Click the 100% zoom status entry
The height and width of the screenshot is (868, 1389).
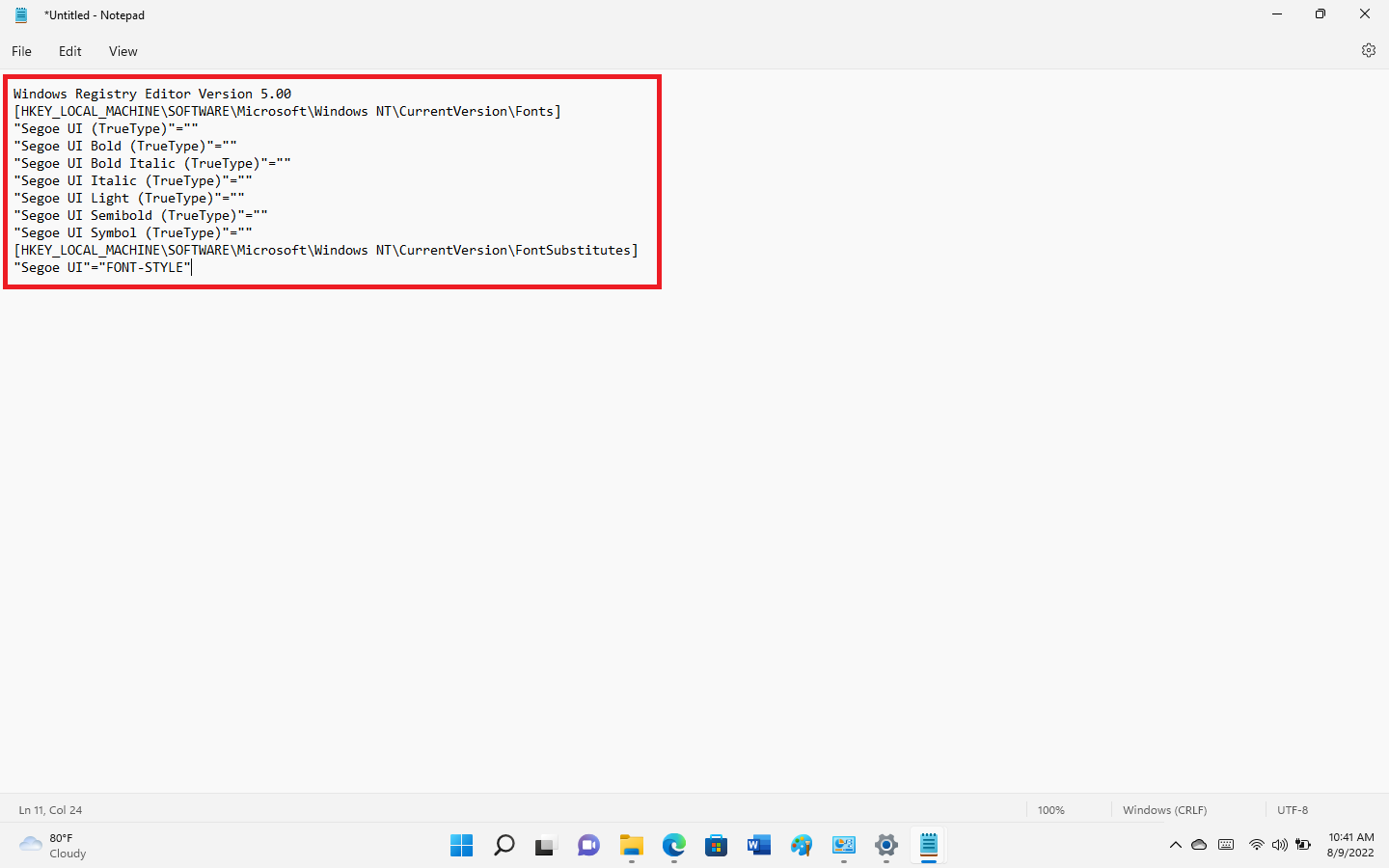[1050, 810]
